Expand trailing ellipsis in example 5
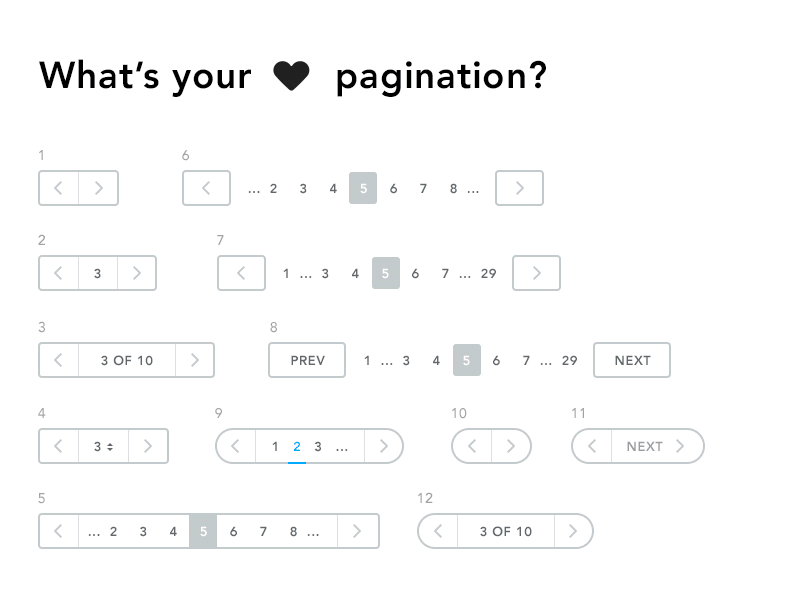 point(313,531)
